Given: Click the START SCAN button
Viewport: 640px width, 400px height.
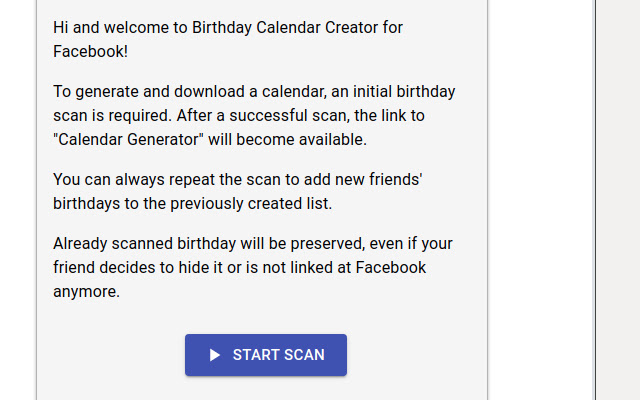Looking at the screenshot, I should 266,355.
